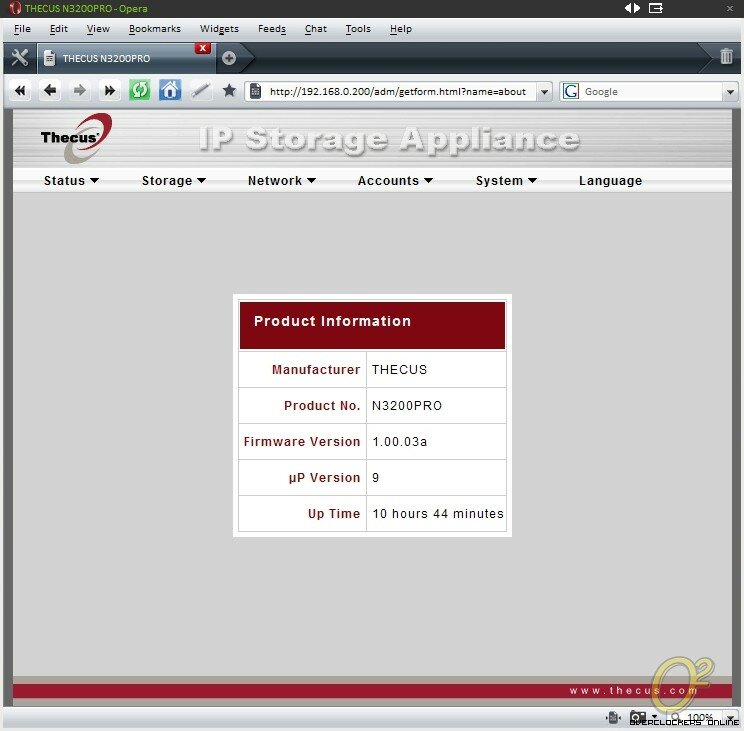Open a new tab with plus icon

[229, 58]
